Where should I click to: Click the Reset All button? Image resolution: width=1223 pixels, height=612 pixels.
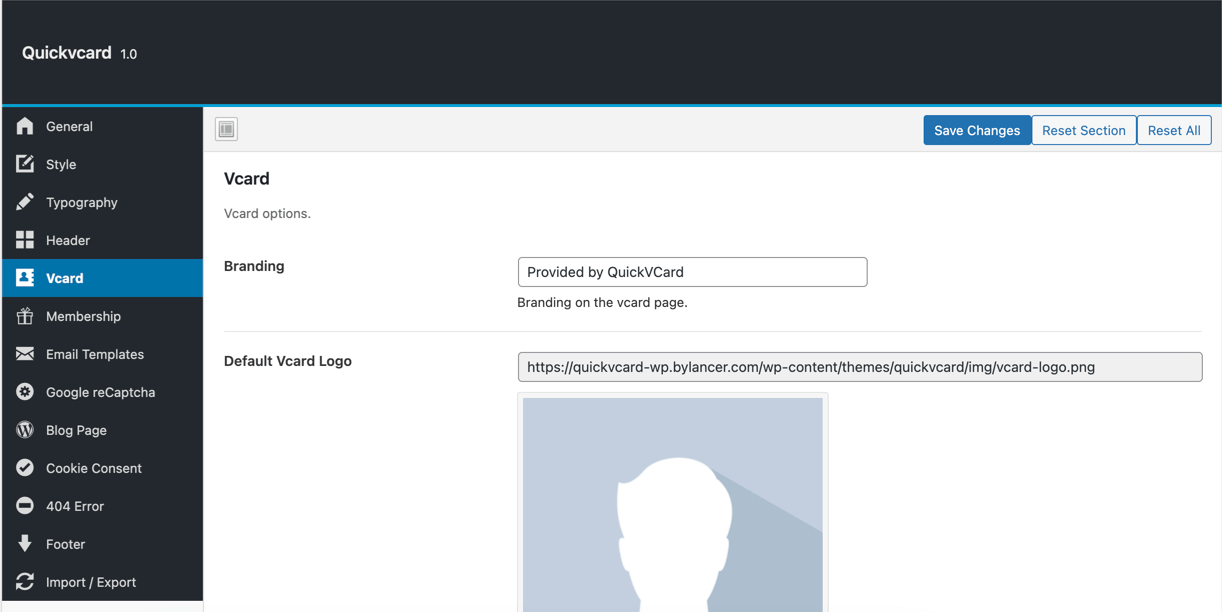(x=1174, y=130)
